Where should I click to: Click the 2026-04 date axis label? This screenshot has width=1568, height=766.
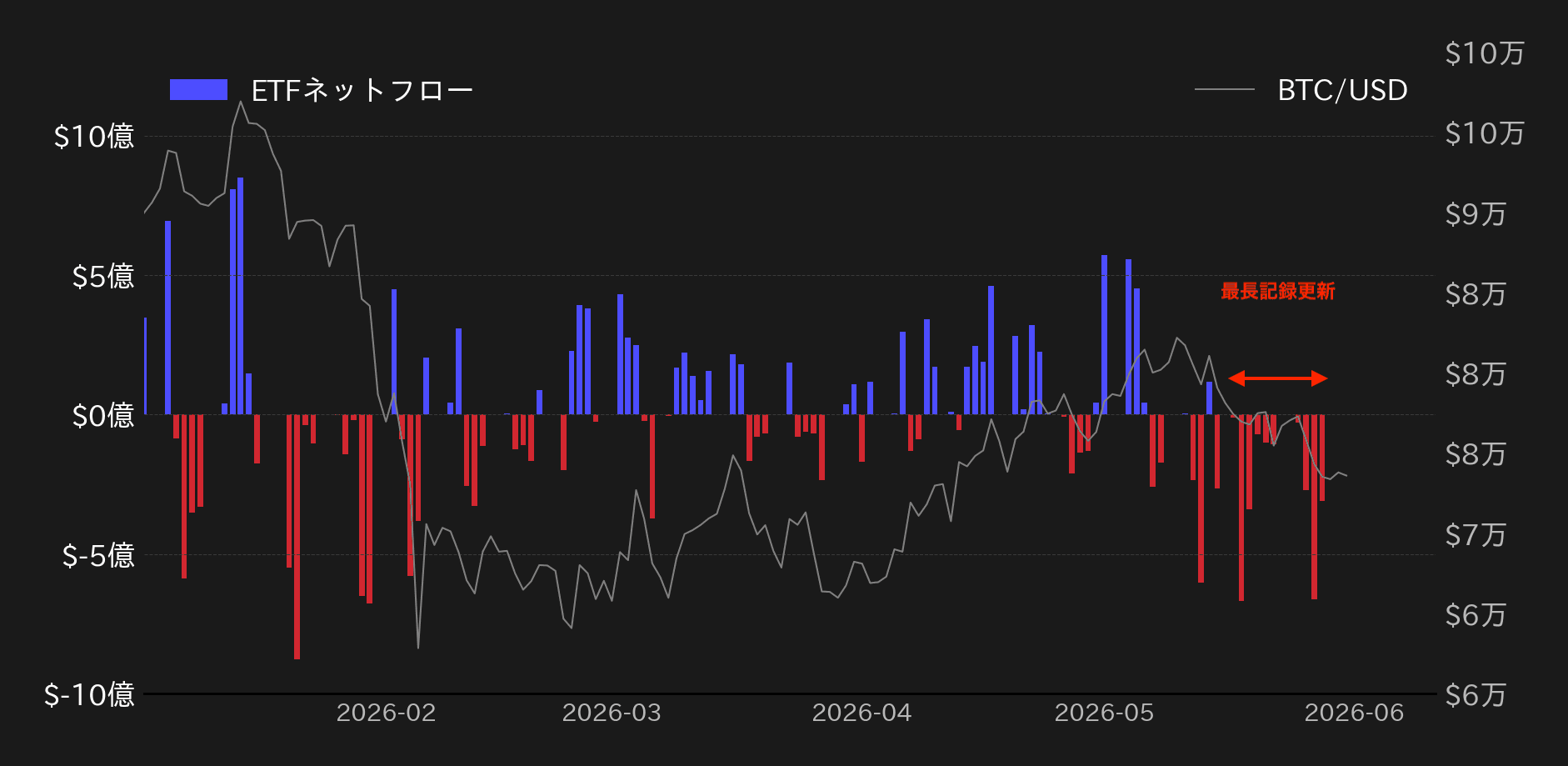(x=861, y=713)
